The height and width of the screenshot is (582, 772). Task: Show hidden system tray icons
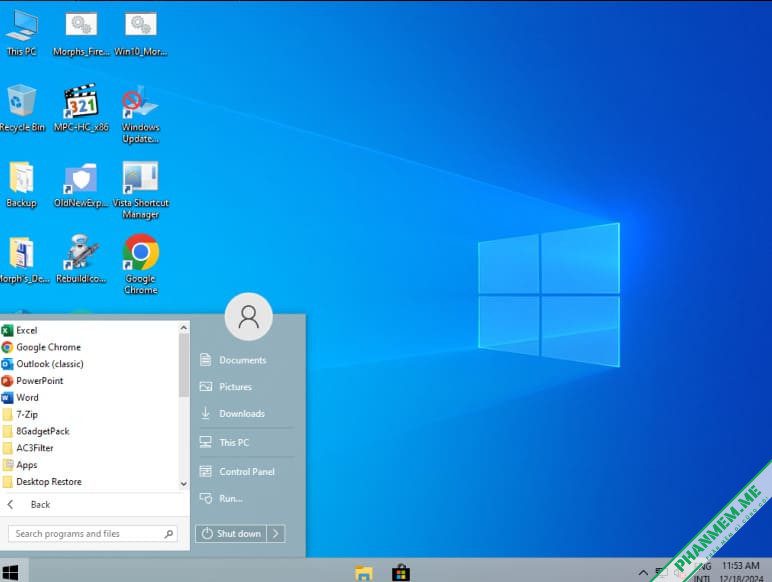(x=643, y=572)
